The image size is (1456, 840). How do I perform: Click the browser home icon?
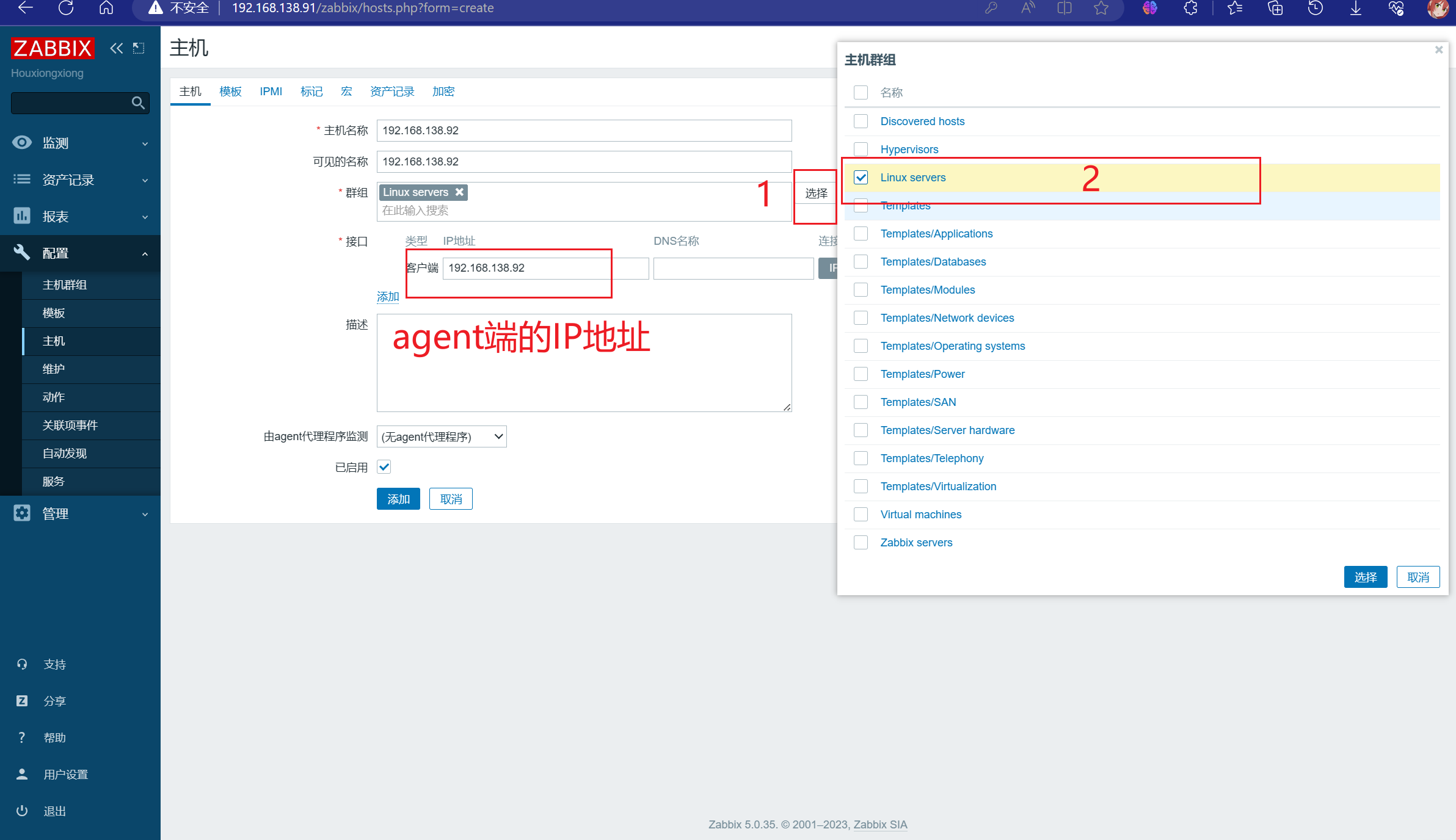106,9
